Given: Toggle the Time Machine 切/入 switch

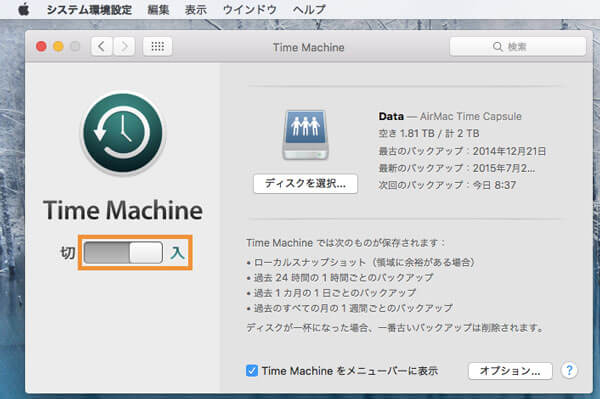Looking at the screenshot, I should 123,252.
